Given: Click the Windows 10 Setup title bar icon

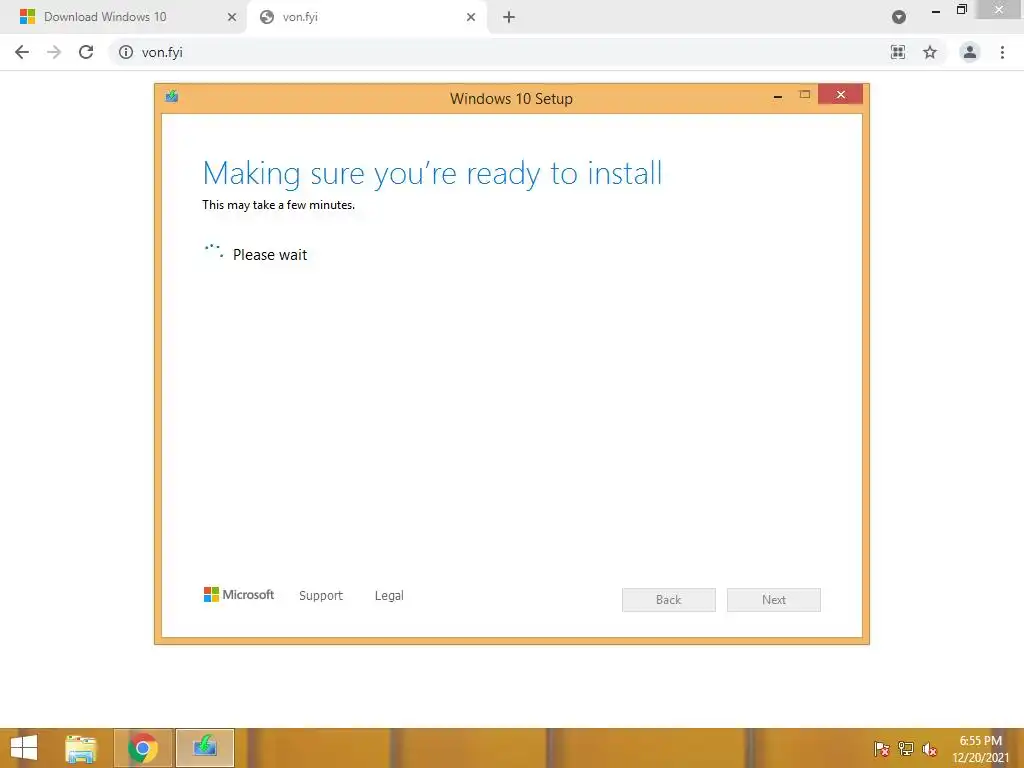Looking at the screenshot, I should pyautogui.click(x=172, y=97).
